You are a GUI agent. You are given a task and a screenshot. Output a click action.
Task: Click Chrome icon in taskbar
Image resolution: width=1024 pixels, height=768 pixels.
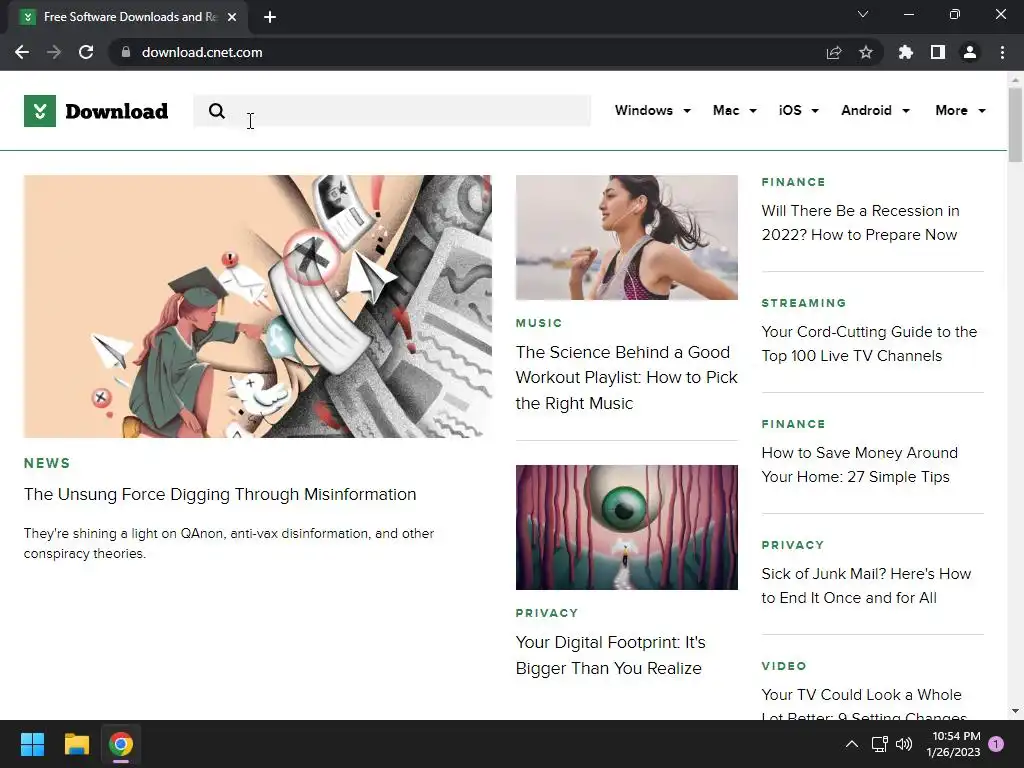[121, 744]
